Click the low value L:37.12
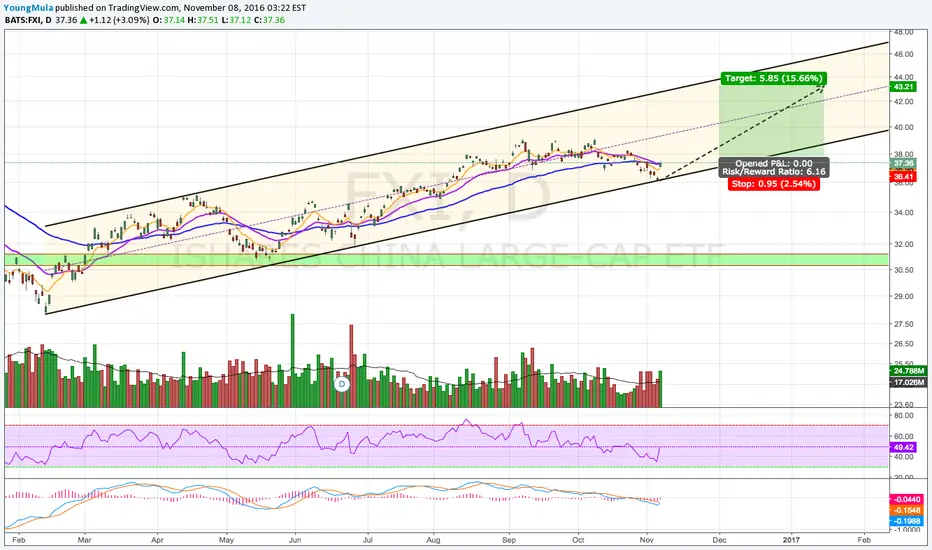Viewport: 932px width, 550px height. click(x=235, y=20)
